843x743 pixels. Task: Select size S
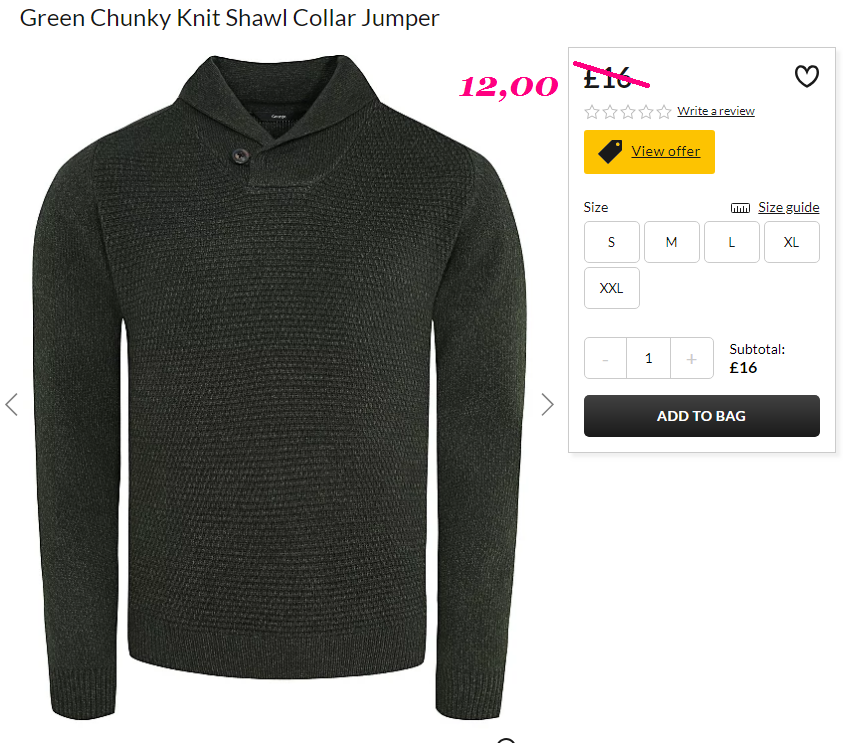(x=611, y=242)
